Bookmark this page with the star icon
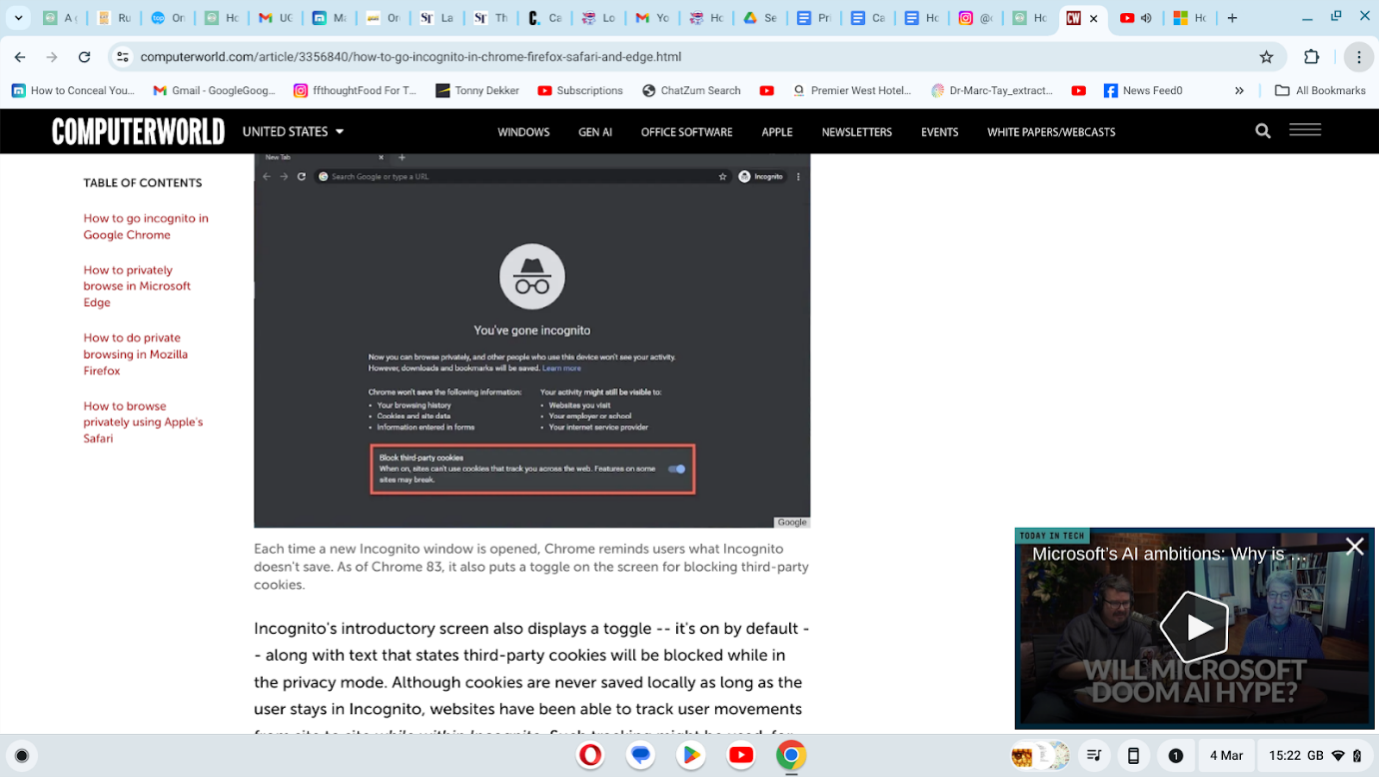1379x777 pixels. click(1267, 57)
